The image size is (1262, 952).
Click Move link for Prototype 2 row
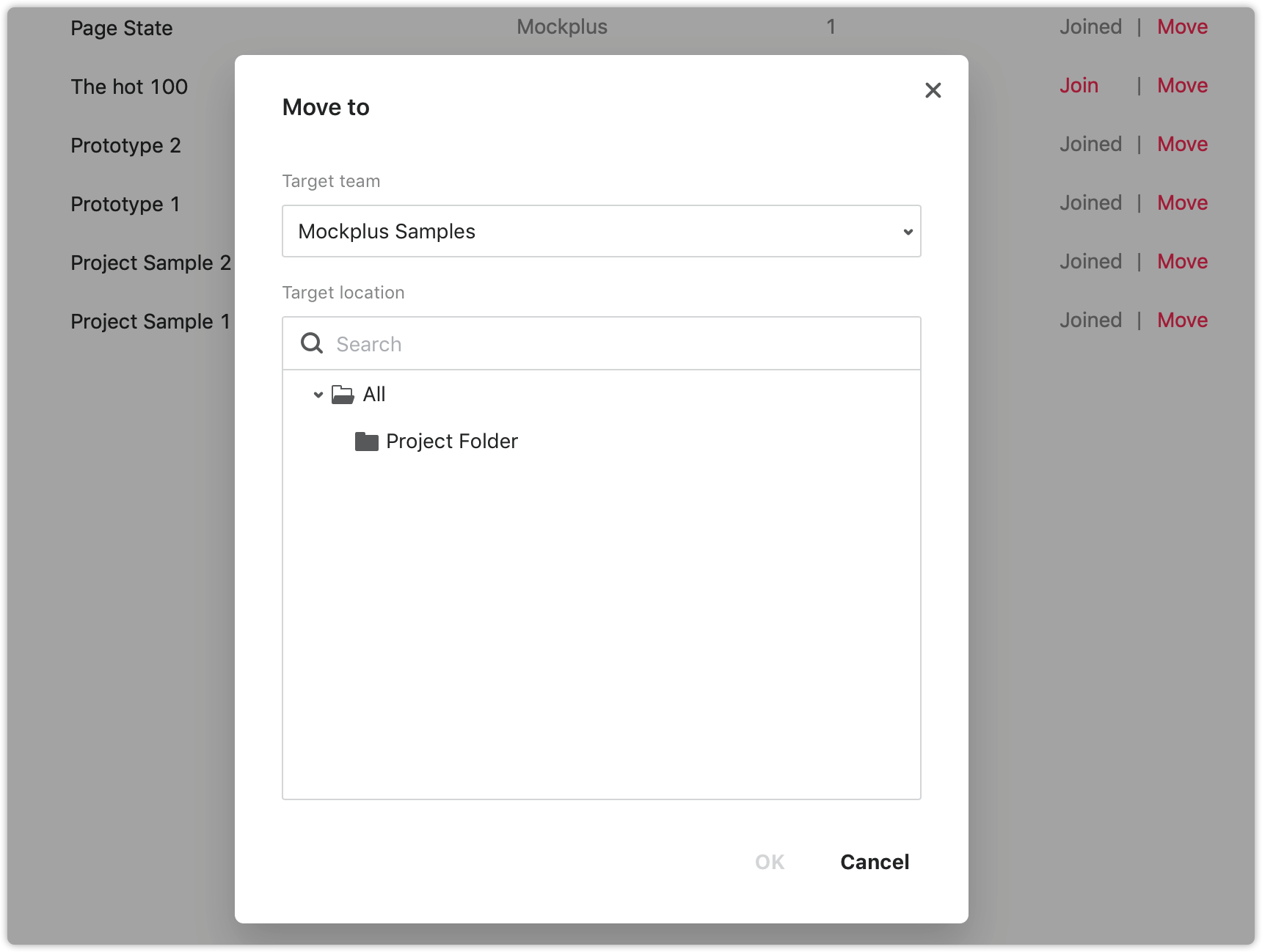coord(1182,144)
